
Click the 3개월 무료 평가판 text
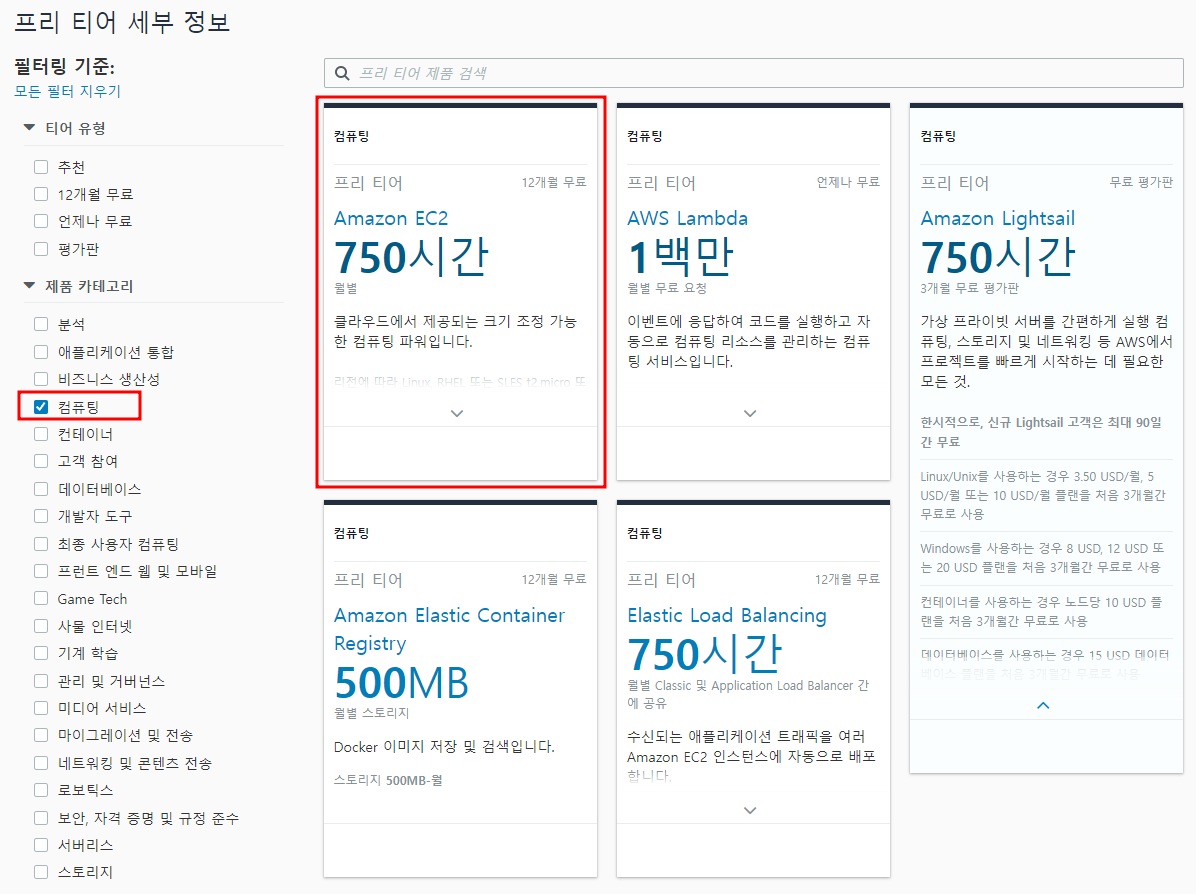[x=969, y=288]
